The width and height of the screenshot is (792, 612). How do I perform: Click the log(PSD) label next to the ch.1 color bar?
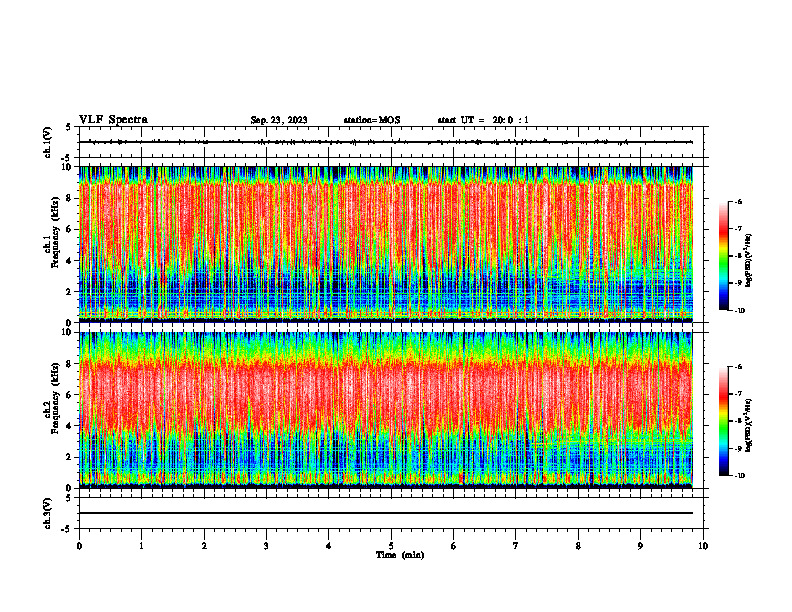tap(749, 261)
